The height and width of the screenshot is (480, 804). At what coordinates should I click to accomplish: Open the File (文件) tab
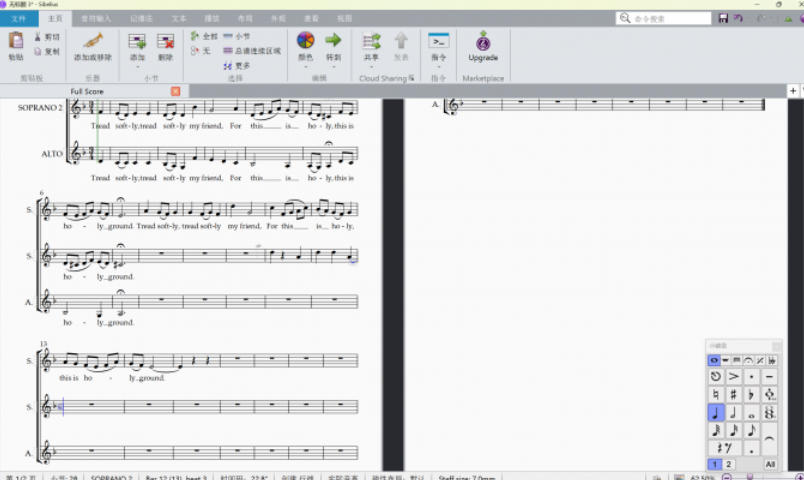(18, 18)
